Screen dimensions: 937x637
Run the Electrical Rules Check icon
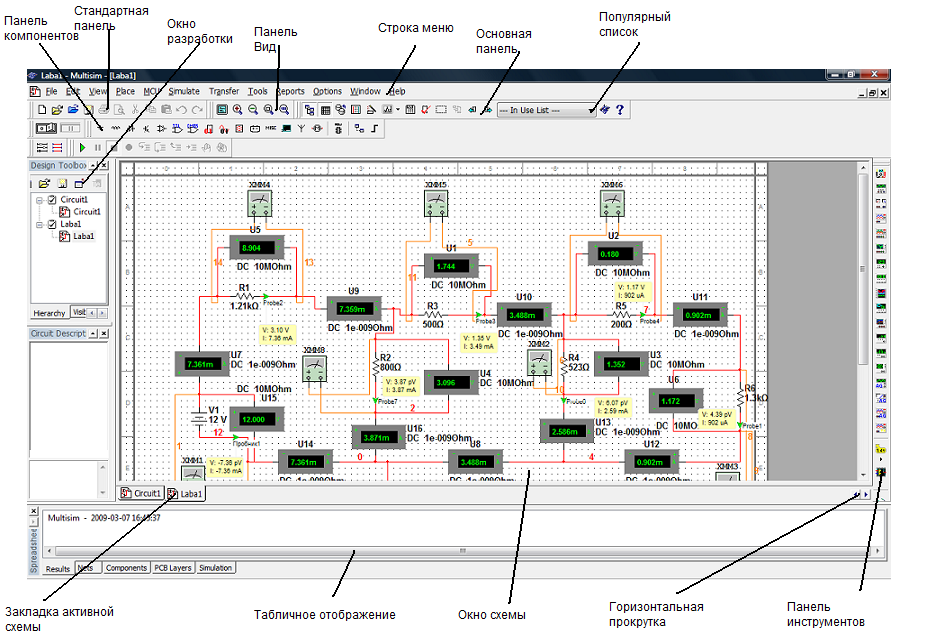click(x=425, y=110)
